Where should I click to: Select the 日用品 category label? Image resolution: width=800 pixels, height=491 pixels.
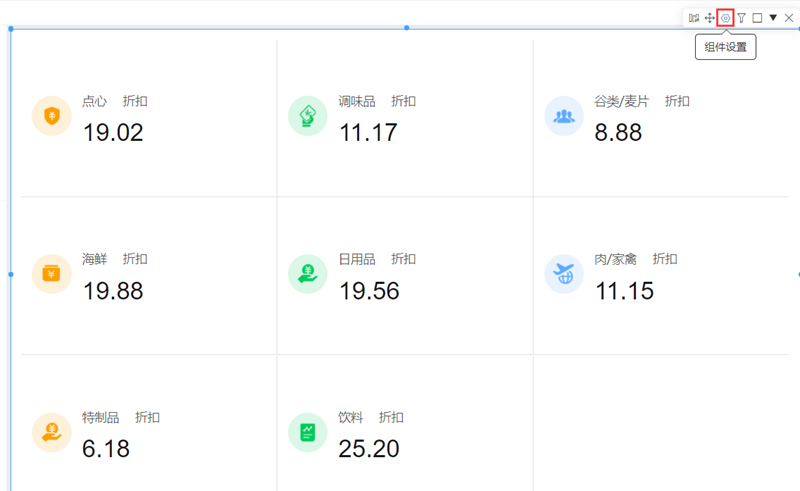[x=357, y=259]
